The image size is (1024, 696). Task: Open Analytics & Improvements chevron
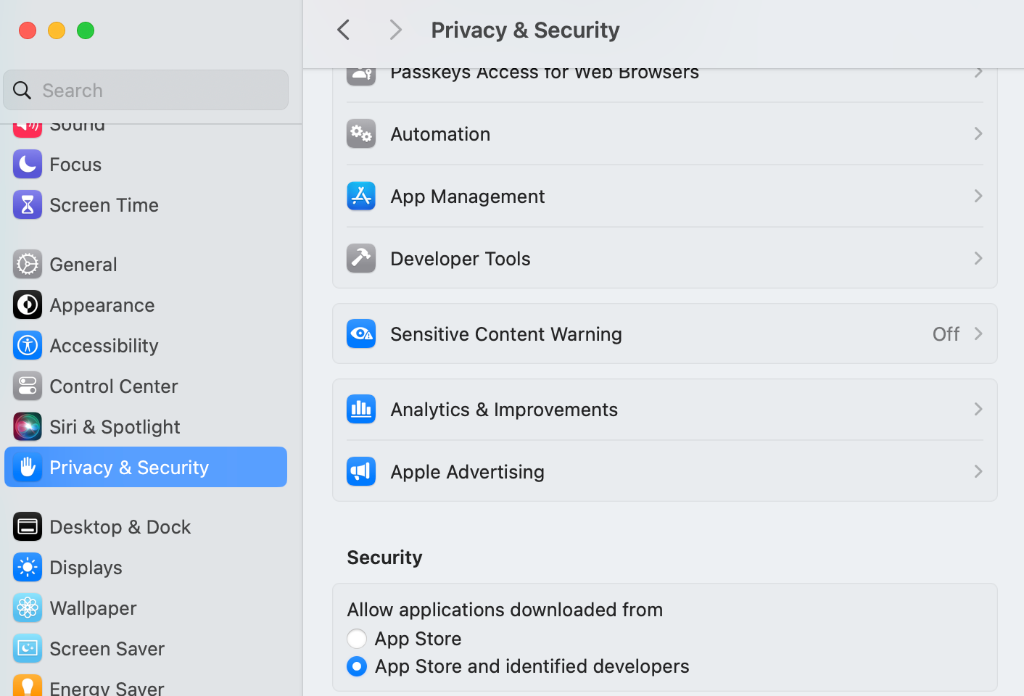[x=978, y=409]
